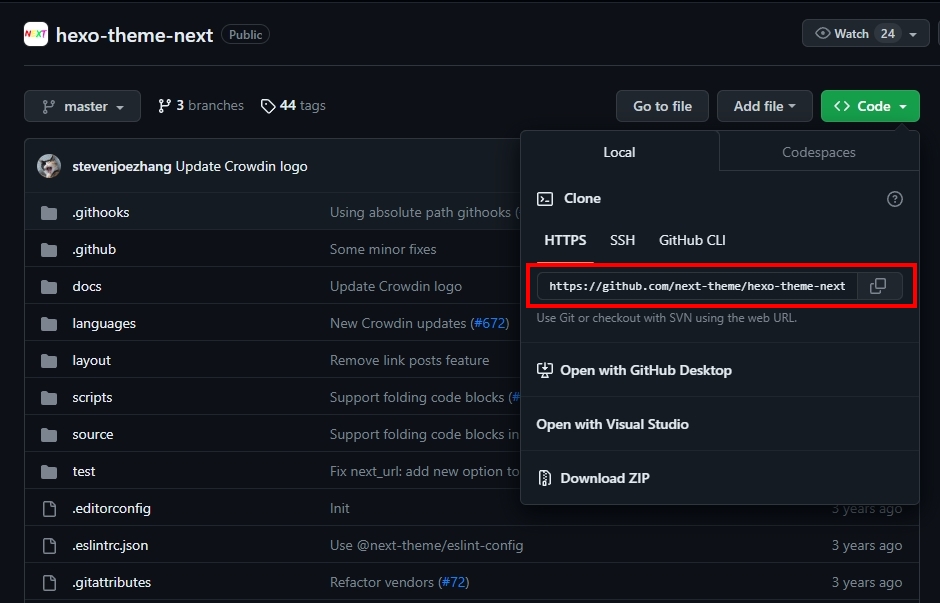Click the Update Crowdin logo message in docs row
The image size is (940, 603).
[x=396, y=287]
